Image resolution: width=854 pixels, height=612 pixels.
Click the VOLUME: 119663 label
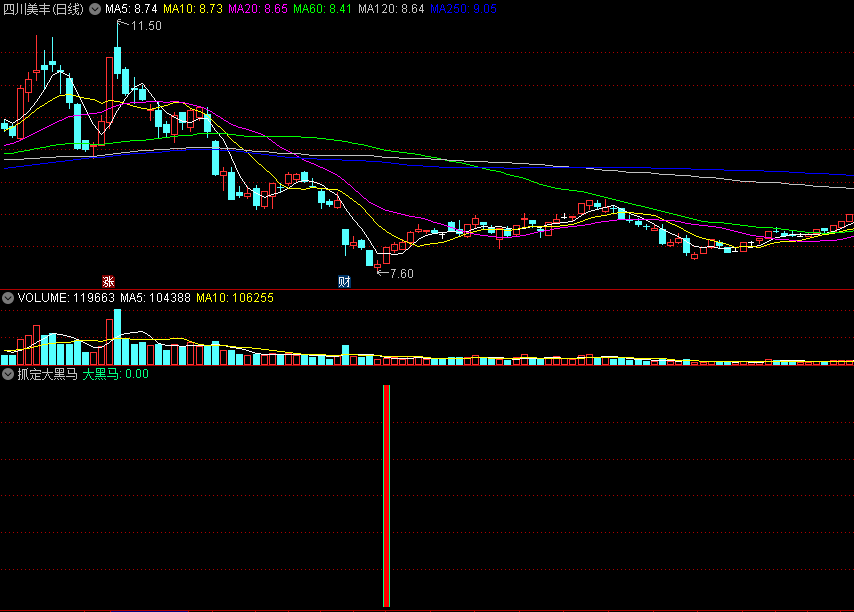(x=66, y=298)
